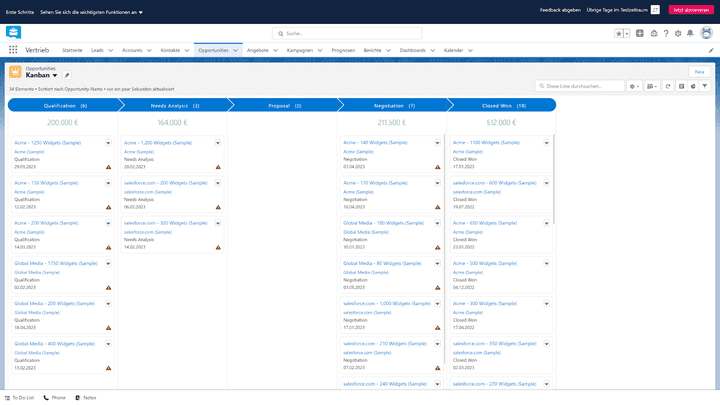Open the setup gear icon in header
Viewport: 720px width, 405px height.
coord(678,34)
